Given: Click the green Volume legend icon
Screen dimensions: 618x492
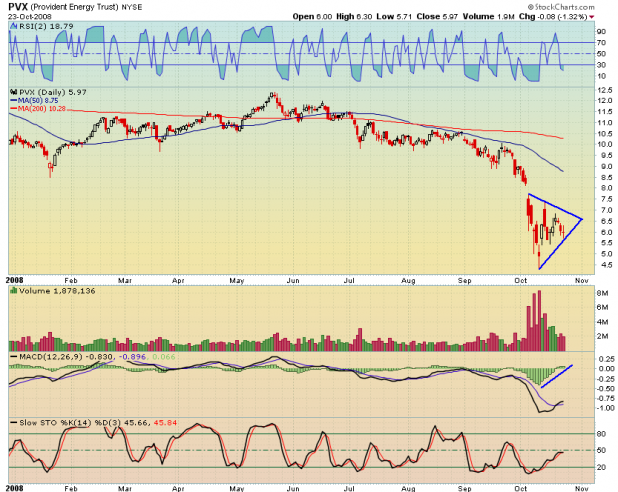Looking at the screenshot, I should click(x=13, y=291).
